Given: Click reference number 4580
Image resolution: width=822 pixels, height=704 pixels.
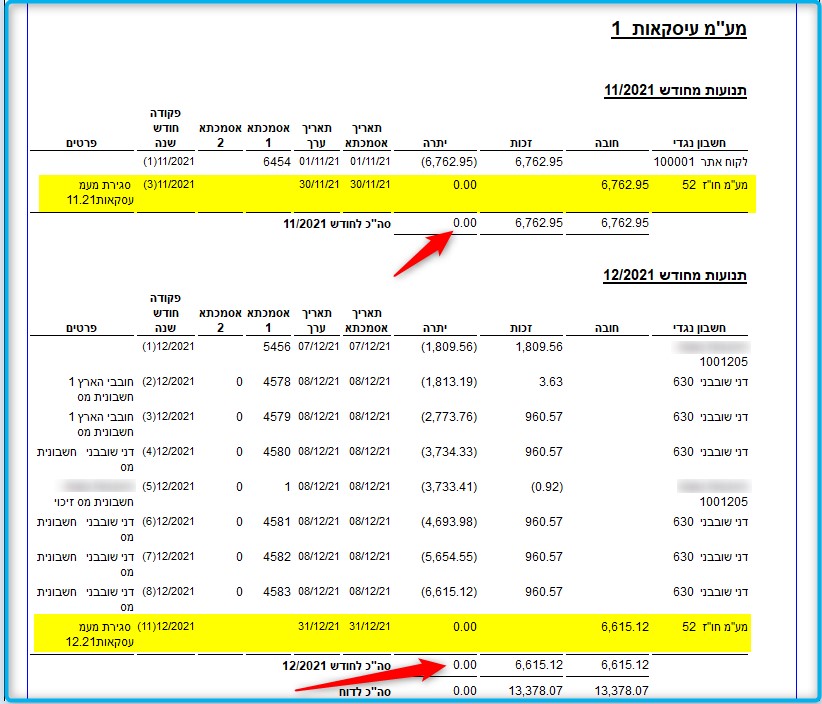Looking at the screenshot, I should (276, 452).
